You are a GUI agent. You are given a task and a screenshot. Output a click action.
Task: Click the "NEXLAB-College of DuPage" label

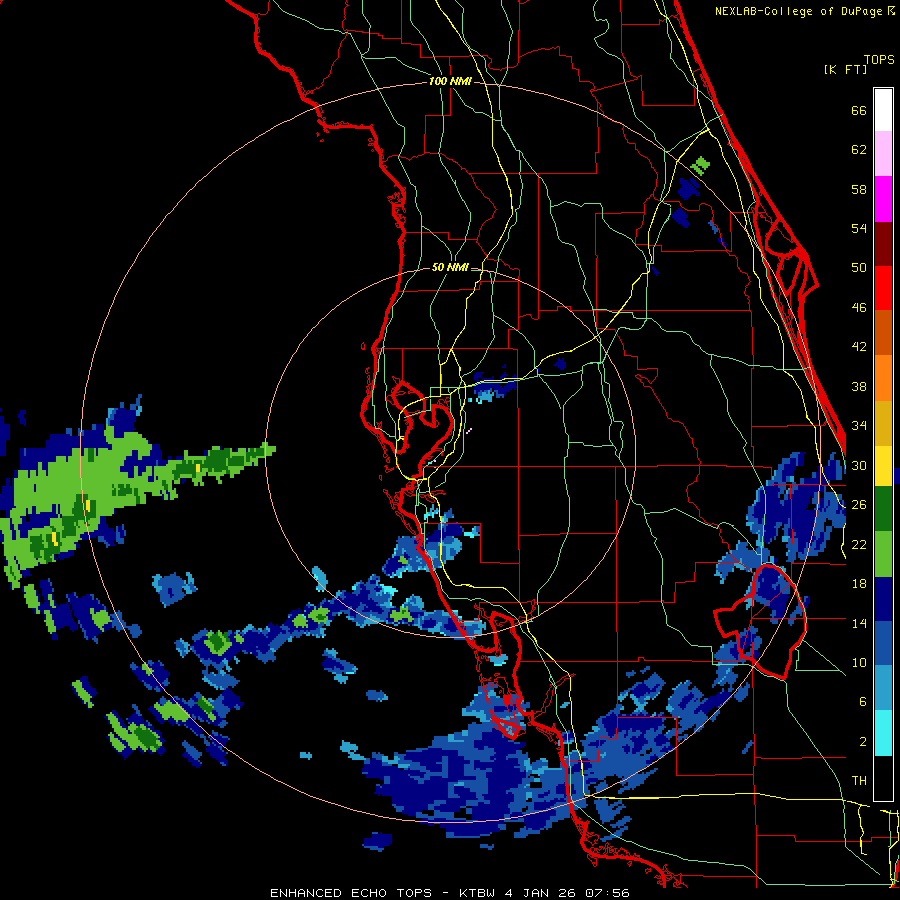(799, 11)
